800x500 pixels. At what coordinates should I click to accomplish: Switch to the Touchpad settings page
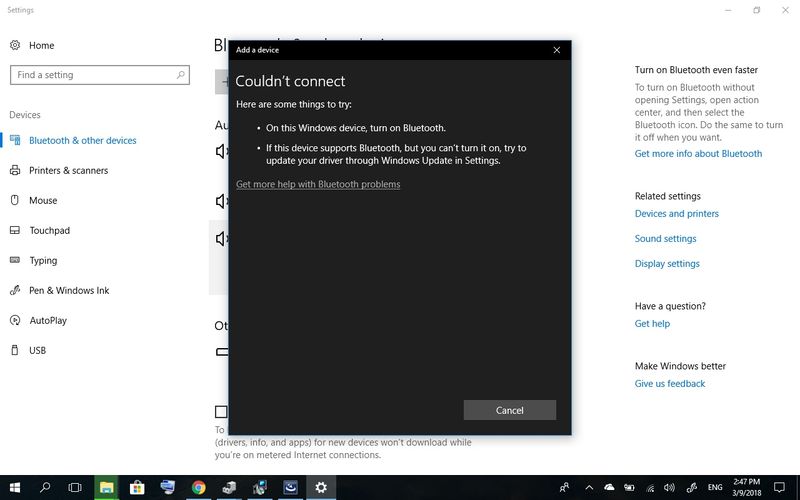point(49,231)
